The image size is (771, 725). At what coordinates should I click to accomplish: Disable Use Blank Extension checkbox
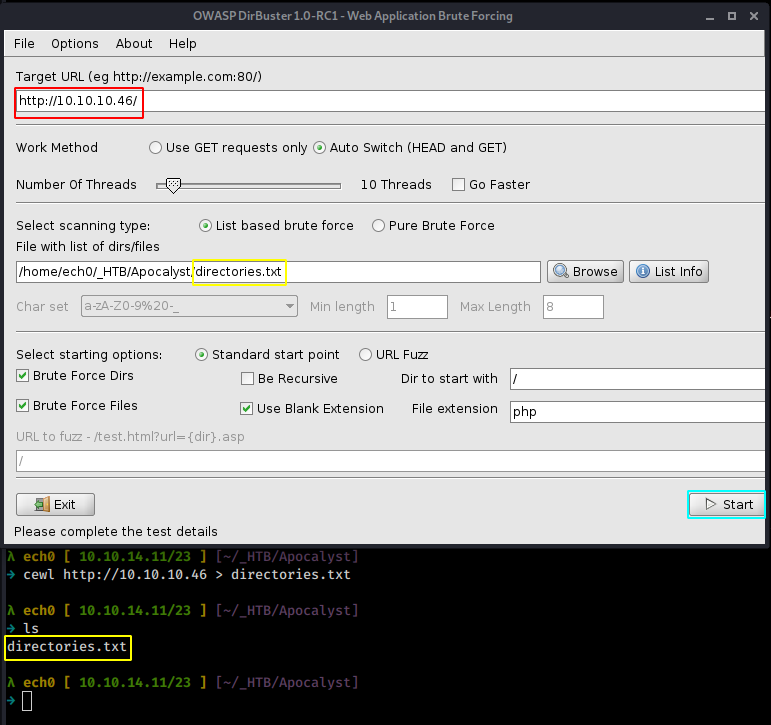click(247, 409)
